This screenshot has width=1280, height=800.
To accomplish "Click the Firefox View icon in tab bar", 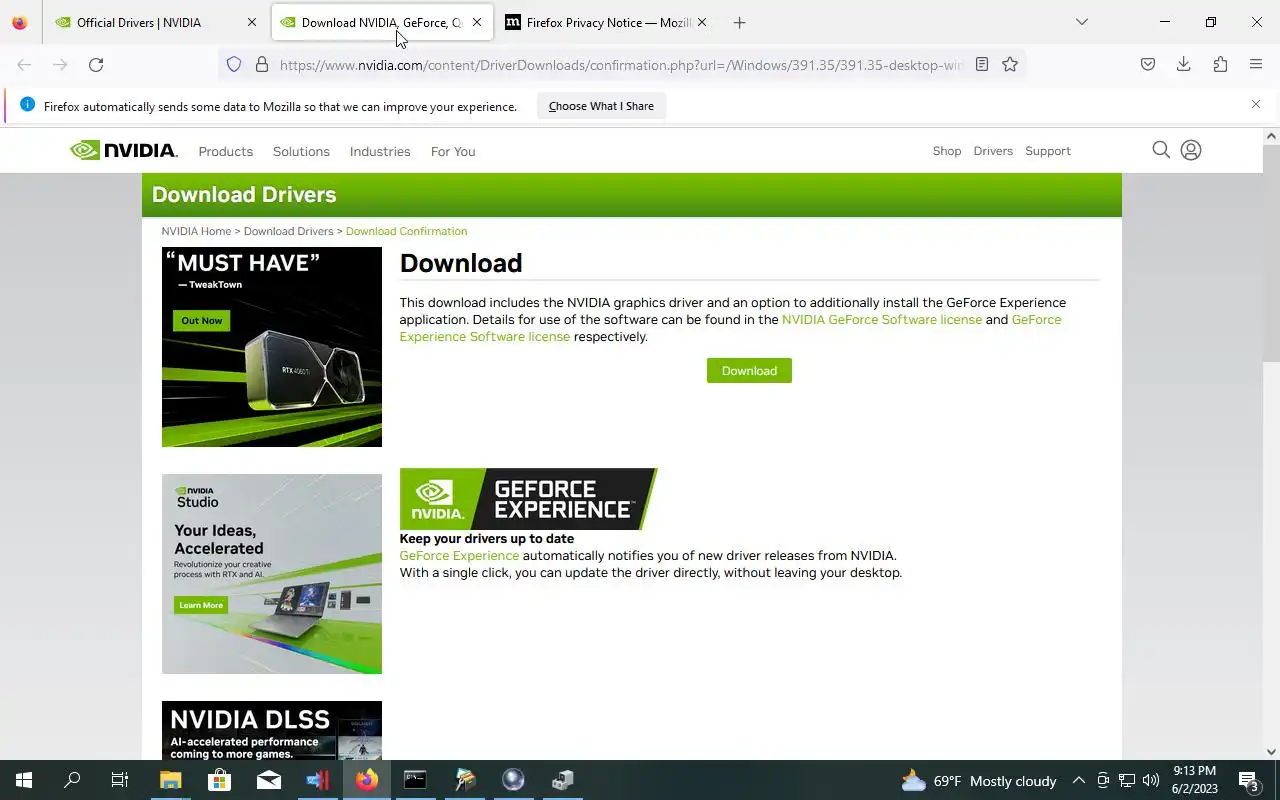I will 20,22.
